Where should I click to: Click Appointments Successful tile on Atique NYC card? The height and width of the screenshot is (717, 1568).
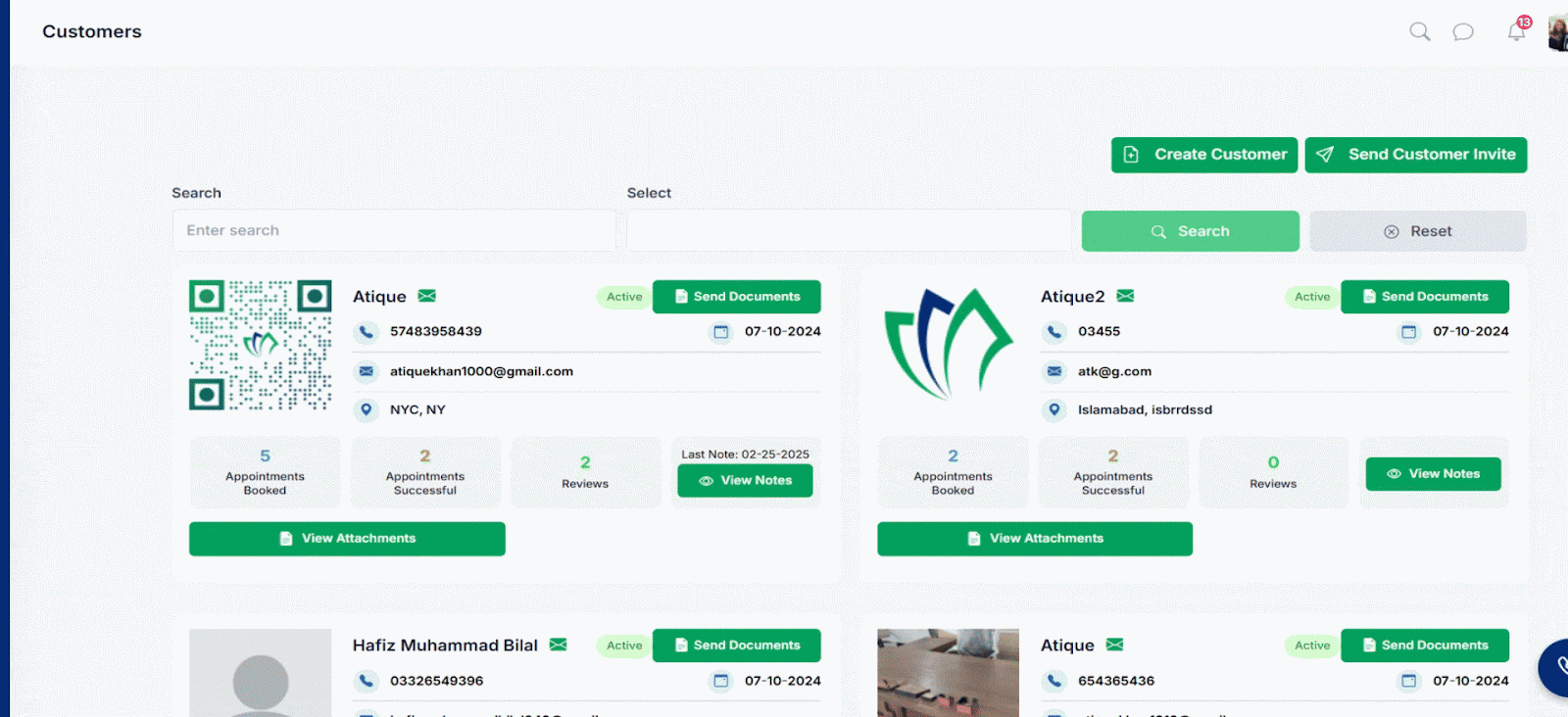[425, 472]
